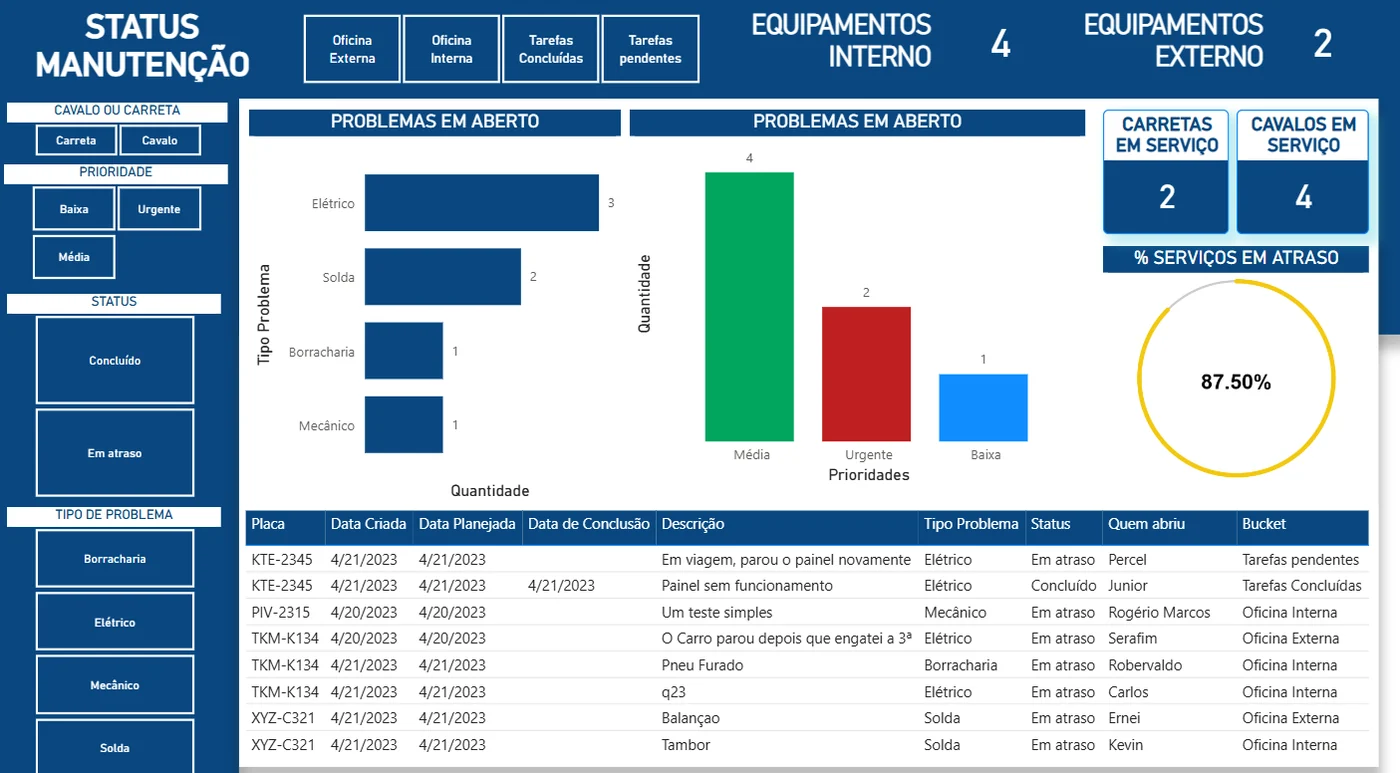Choose Carreta in the Cavalo ou Carreta slicer

click(x=76, y=140)
